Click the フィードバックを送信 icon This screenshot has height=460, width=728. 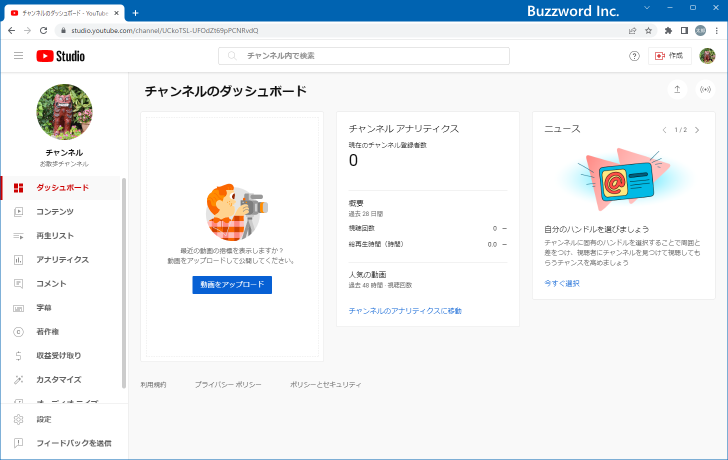point(19,443)
